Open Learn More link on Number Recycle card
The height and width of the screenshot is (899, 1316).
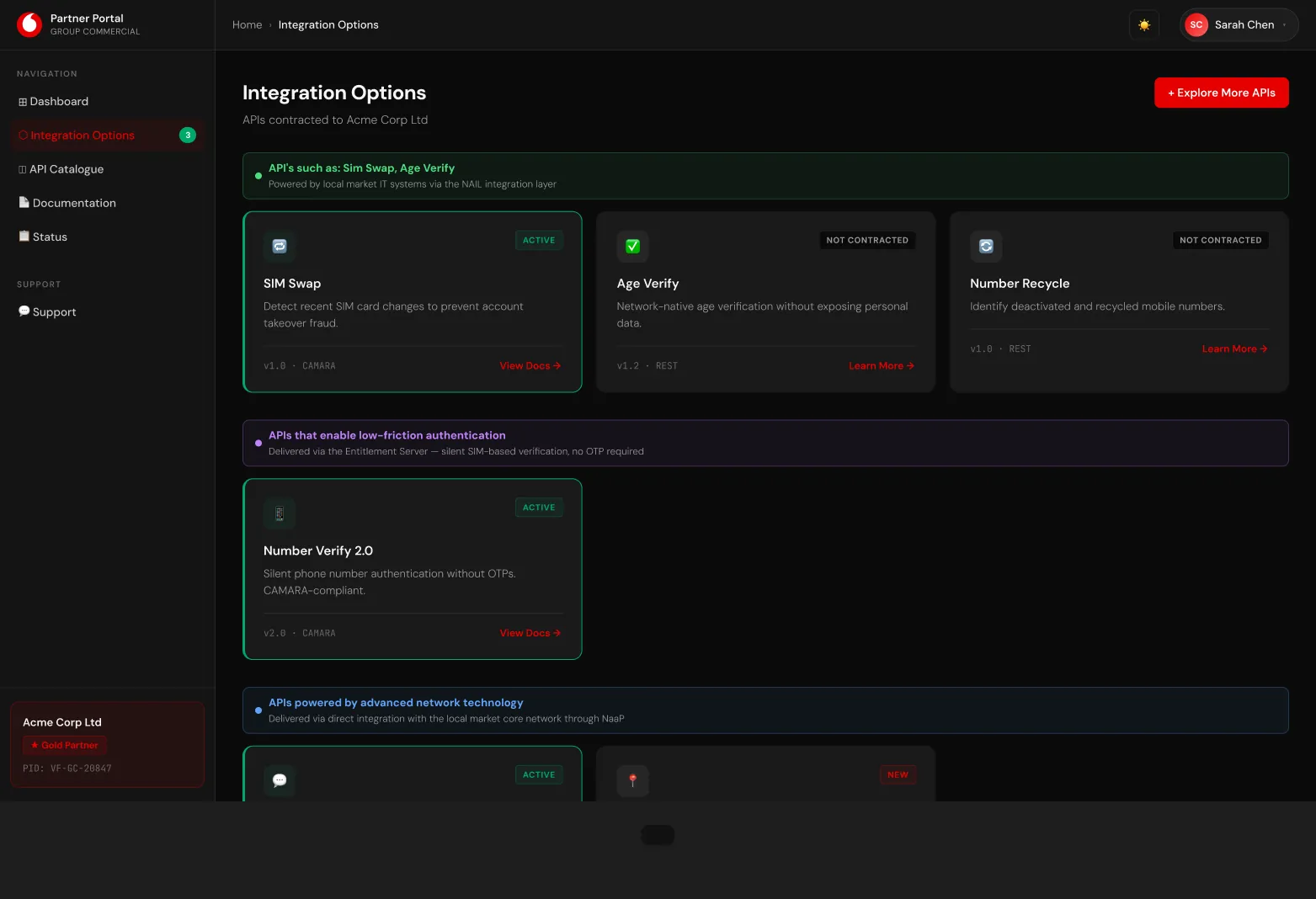coord(1235,349)
